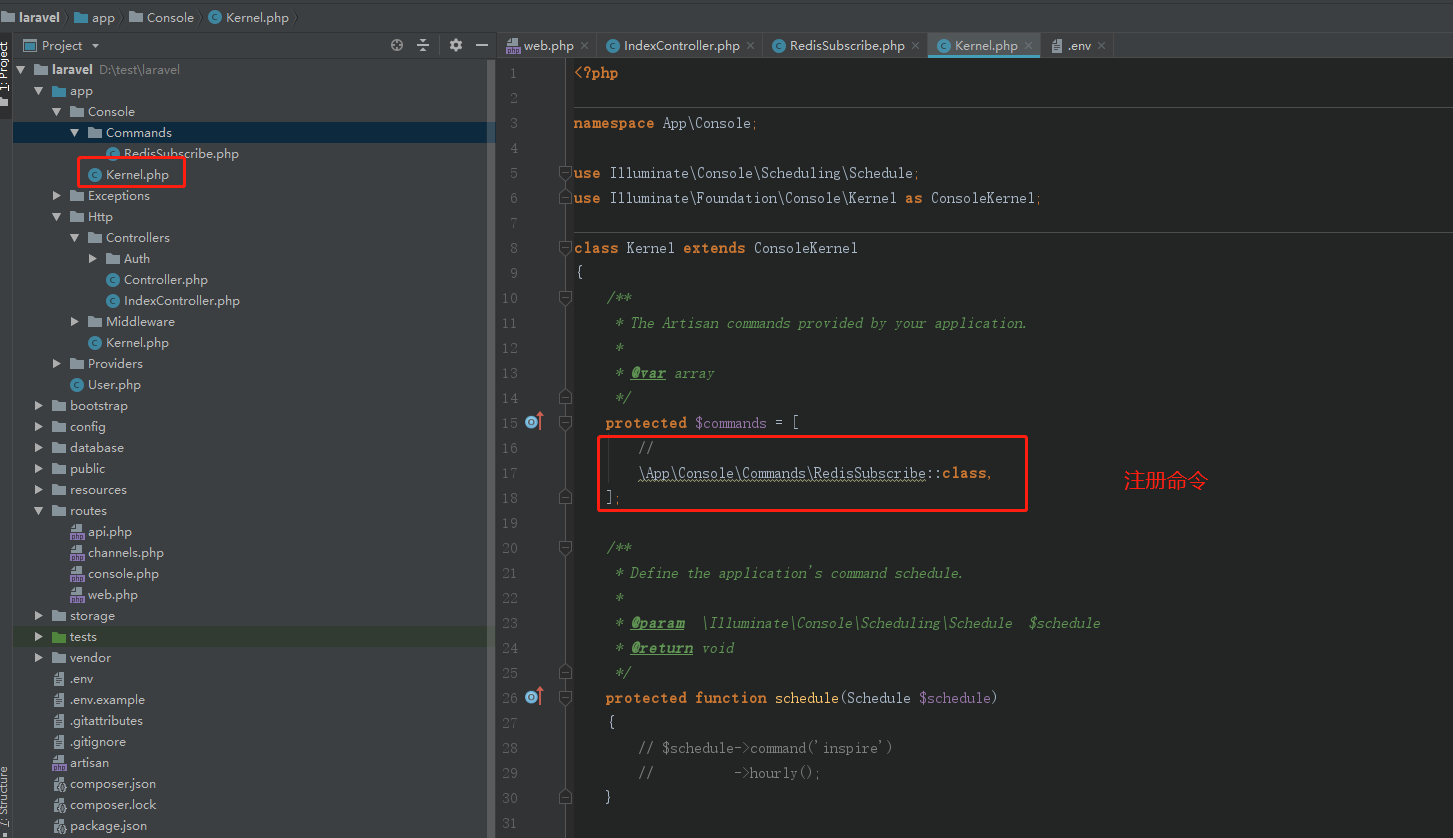Image resolution: width=1453 pixels, height=838 pixels.
Task: Hide the Project panel with minimize icon
Action: tap(482, 45)
